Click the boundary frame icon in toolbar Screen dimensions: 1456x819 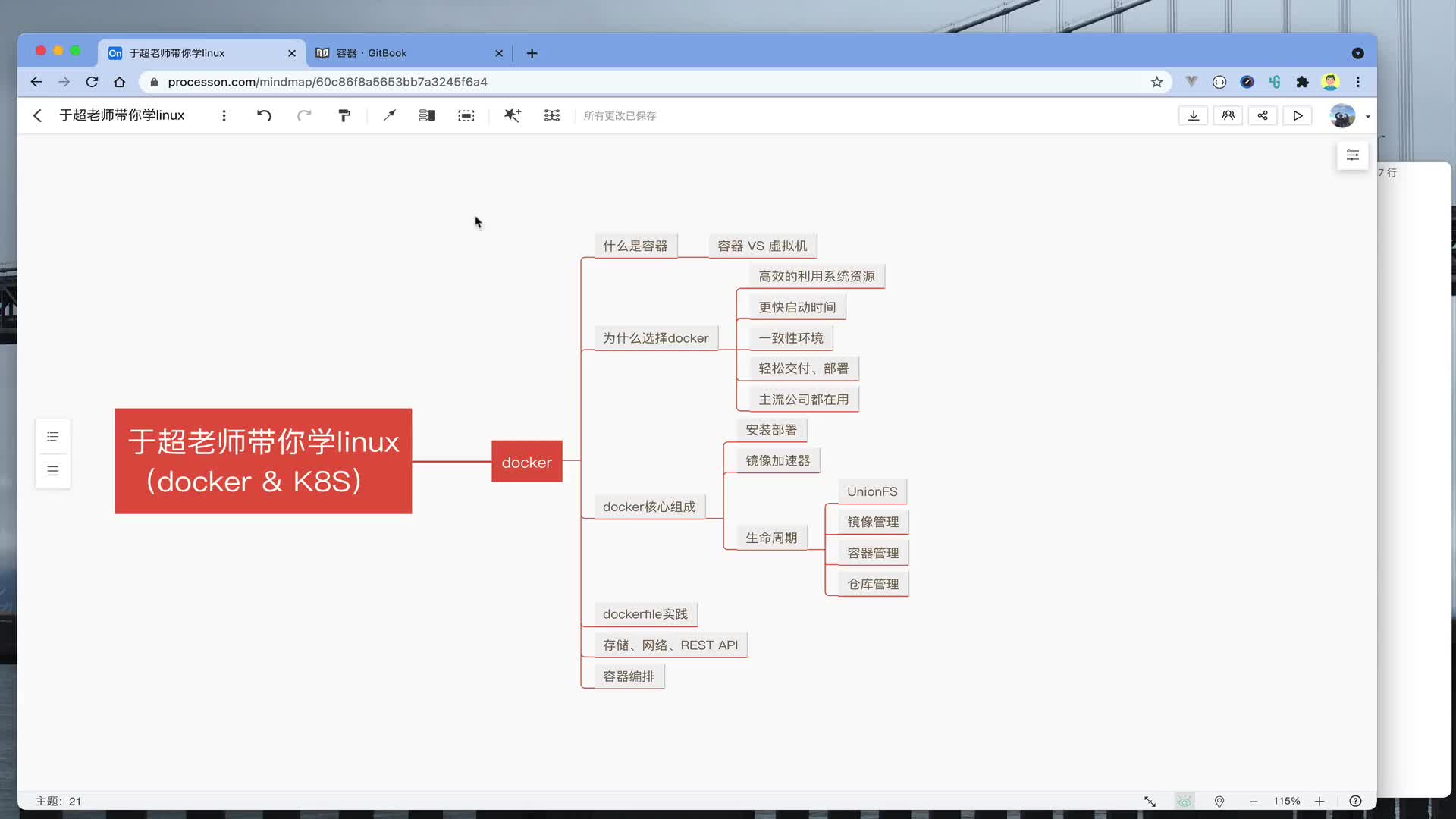[466, 115]
